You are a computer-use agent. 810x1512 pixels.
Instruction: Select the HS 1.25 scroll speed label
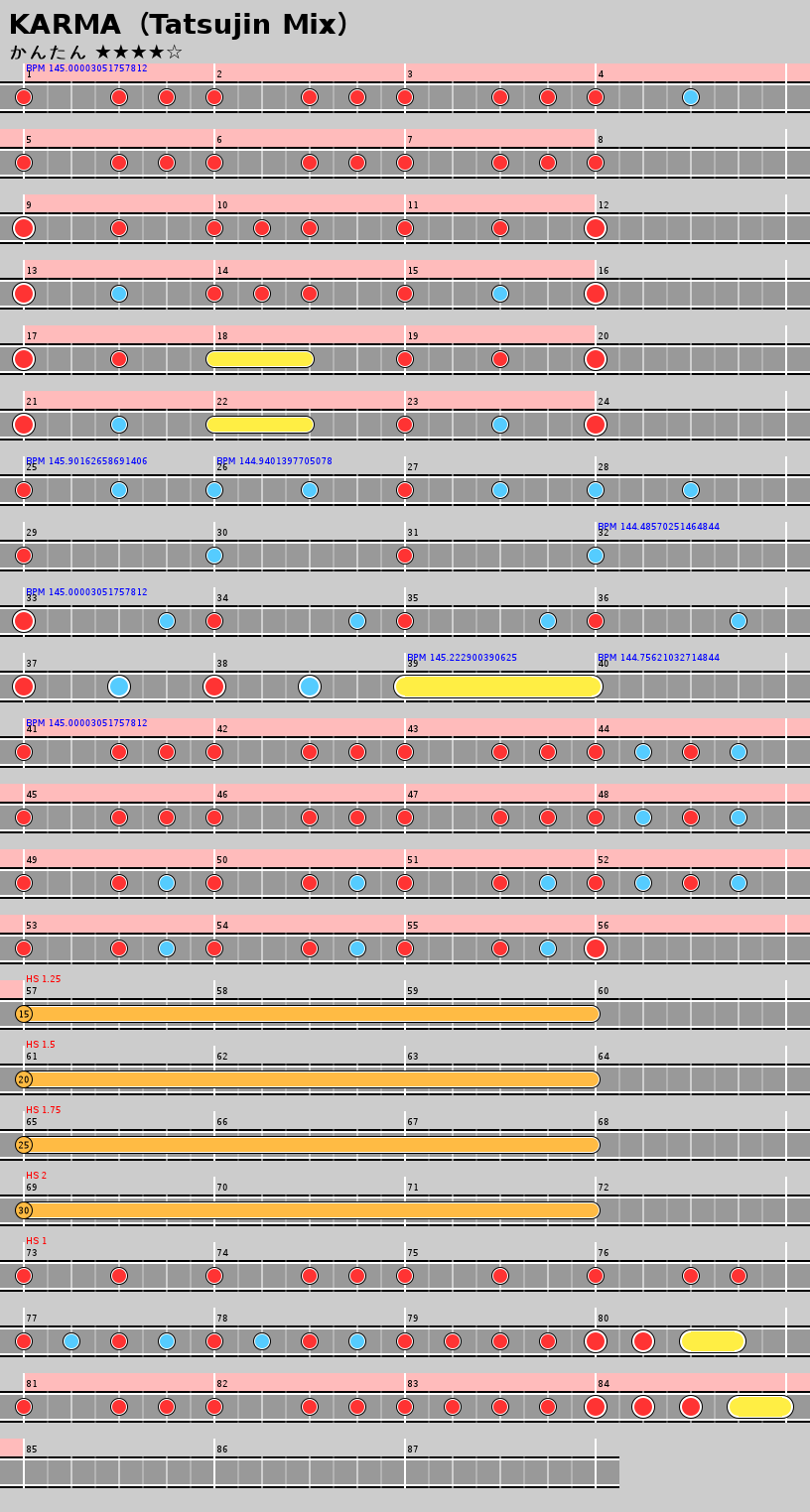click(44, 979)
